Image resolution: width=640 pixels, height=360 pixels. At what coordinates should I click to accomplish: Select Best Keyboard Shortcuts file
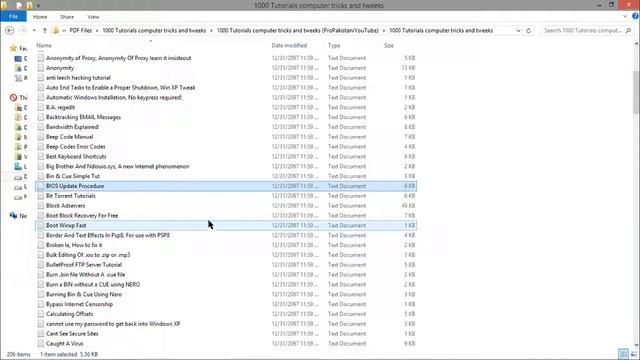coord(76,156)
